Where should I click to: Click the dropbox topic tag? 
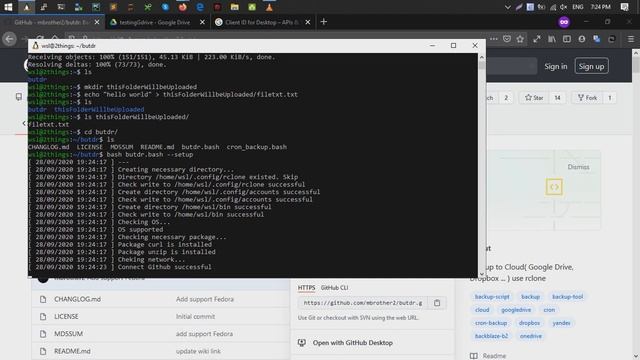click(529, 323)
